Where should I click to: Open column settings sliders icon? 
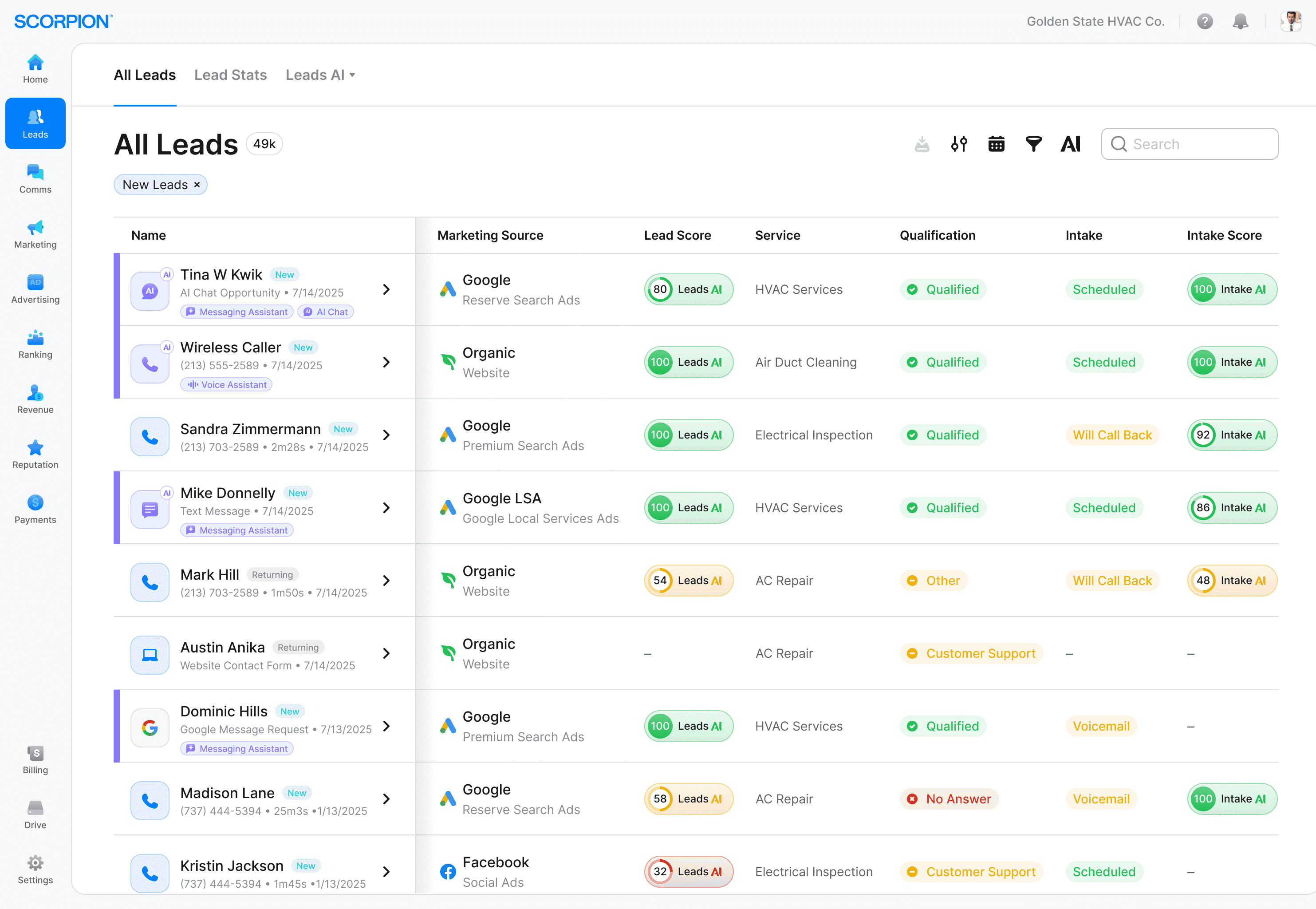coord(959,144)
